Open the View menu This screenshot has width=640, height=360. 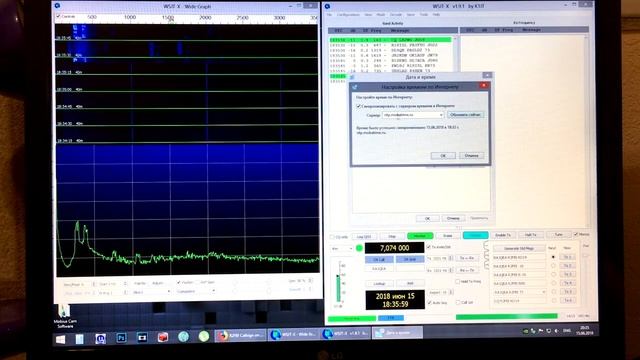point(368,15)
